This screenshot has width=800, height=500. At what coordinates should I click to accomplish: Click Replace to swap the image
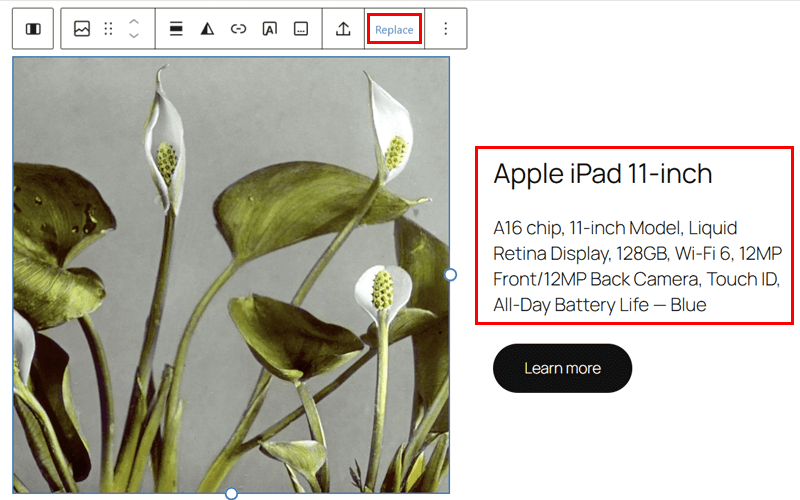[394, 30]
